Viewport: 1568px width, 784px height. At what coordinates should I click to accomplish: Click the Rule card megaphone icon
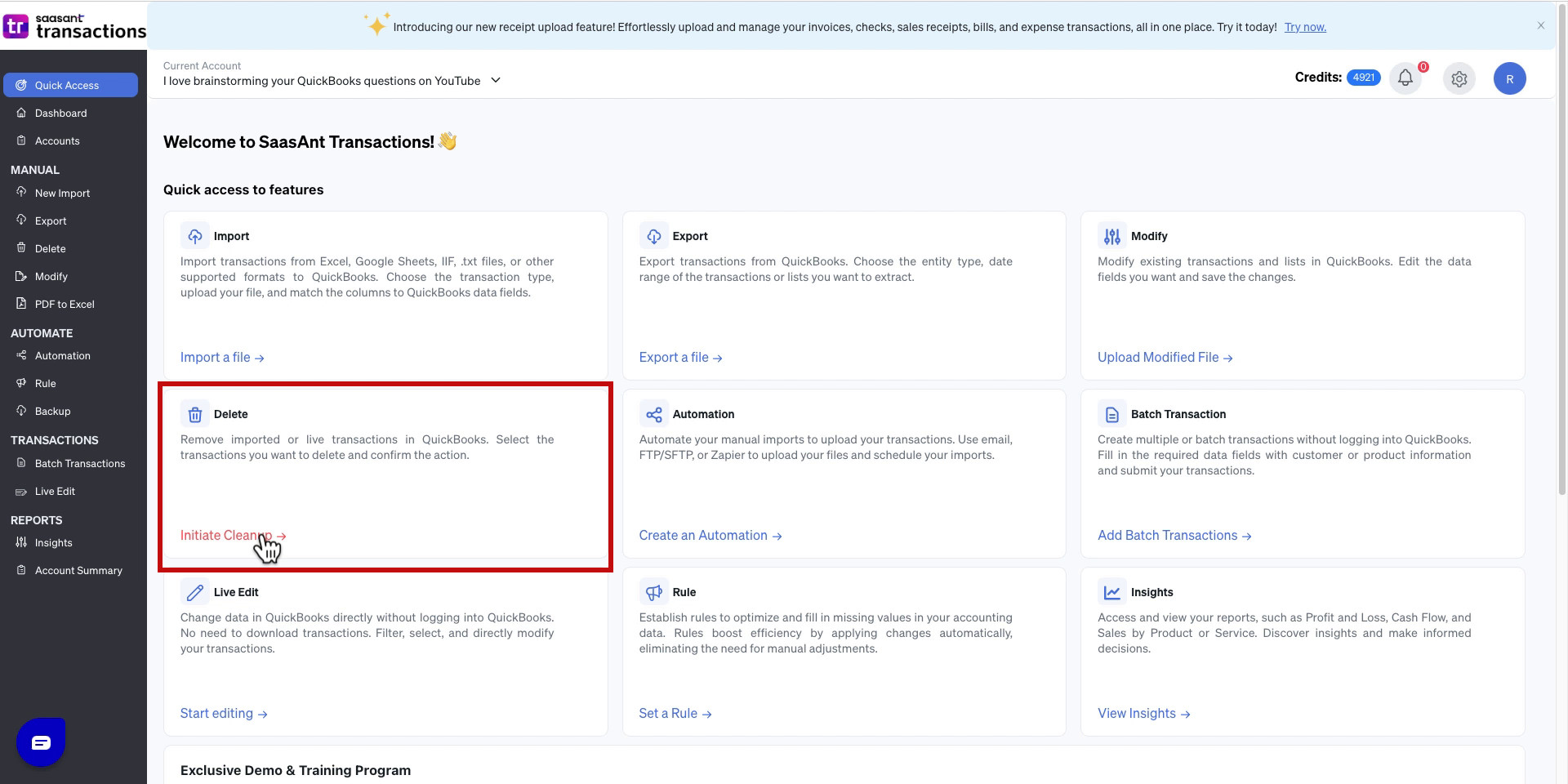pos(653,592)
